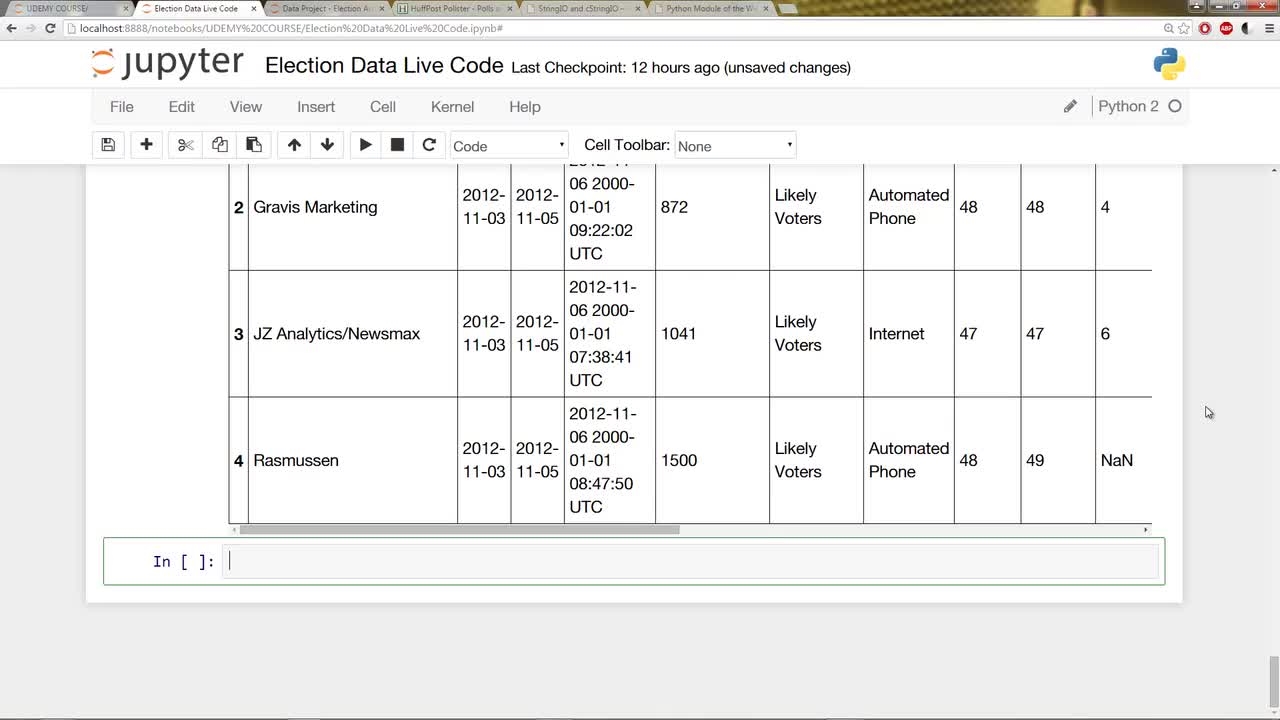Paste cells below icon
The height and width of the screenshot is (720, 1280).
[254, 145]
